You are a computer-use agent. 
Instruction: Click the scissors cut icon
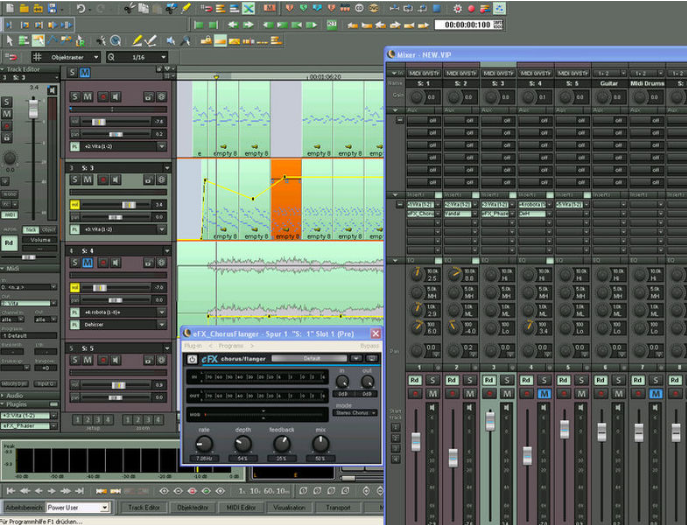129,8
